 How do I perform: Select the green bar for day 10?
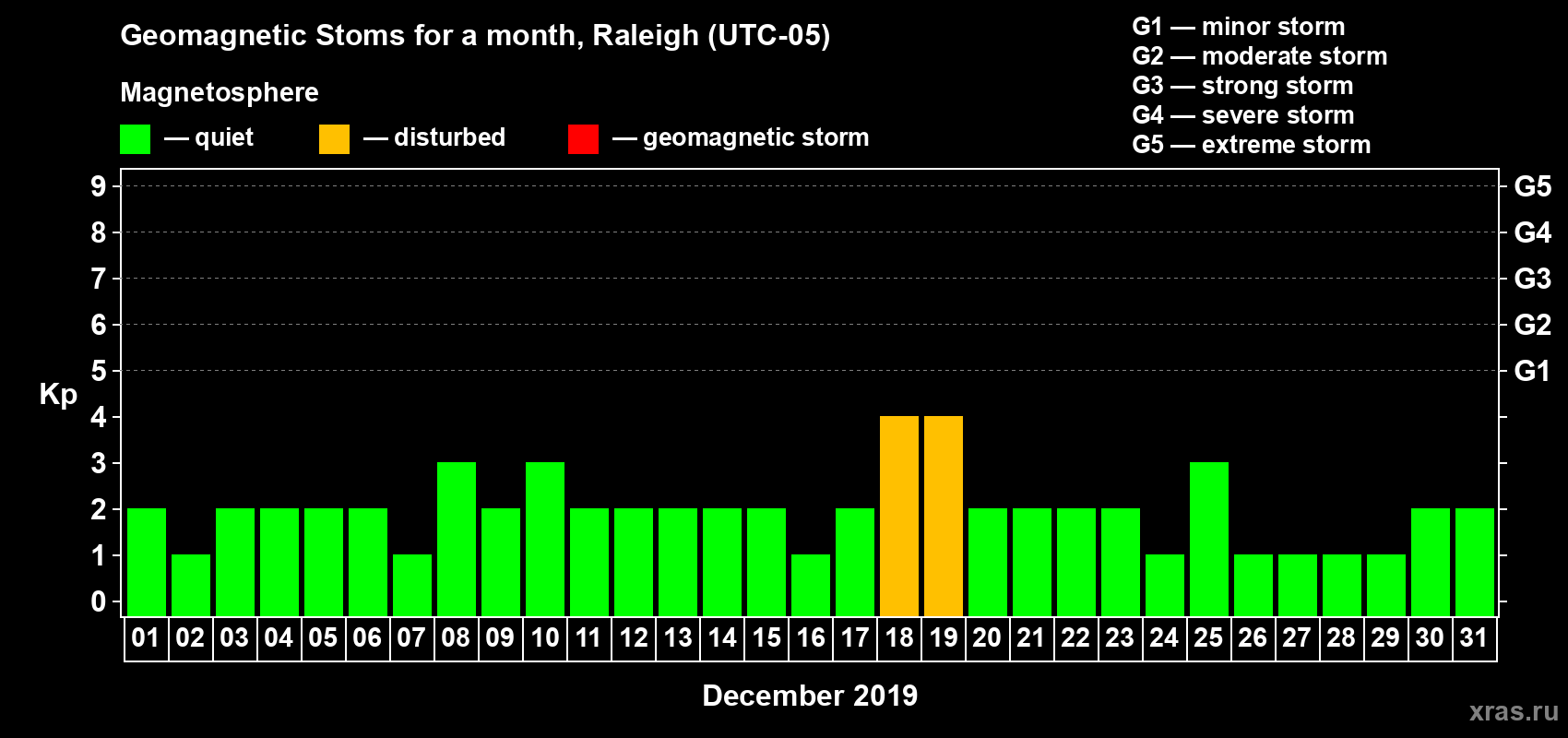click(545, 539)
